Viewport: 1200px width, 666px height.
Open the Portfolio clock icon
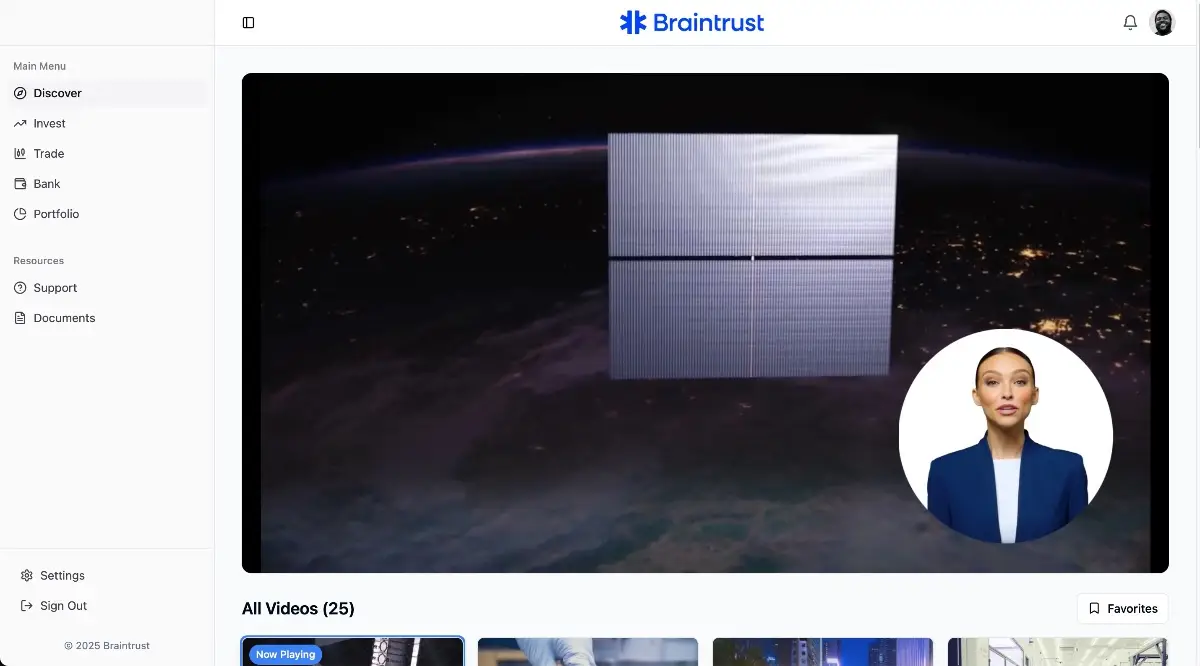tap(20, 213)
